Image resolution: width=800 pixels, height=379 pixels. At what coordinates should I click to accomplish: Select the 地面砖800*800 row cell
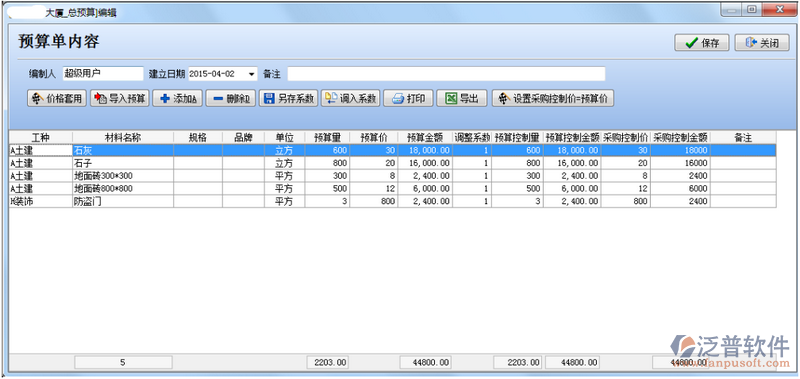pyautogui.click(x=123, y=188)
